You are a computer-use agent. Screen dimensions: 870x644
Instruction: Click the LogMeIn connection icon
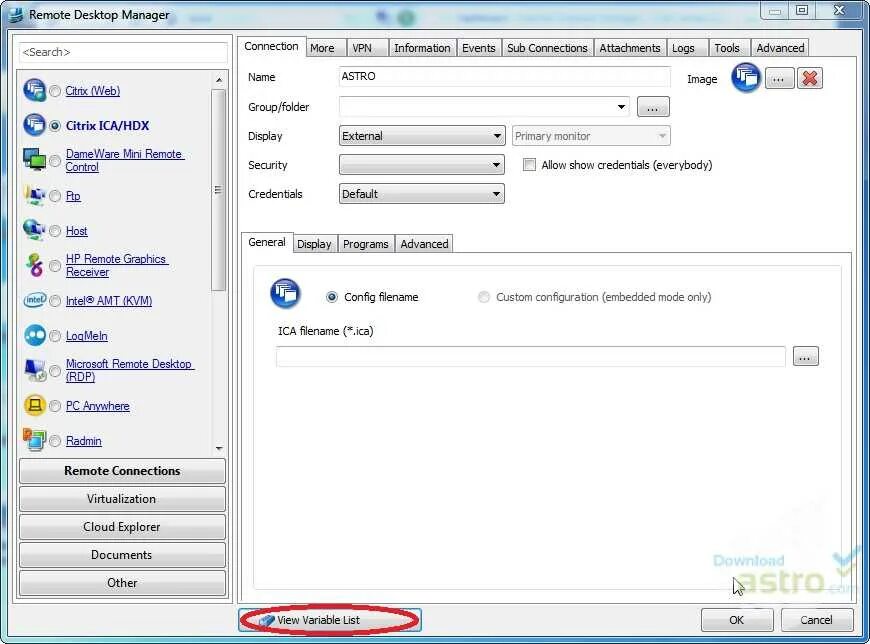pos(34,335)
